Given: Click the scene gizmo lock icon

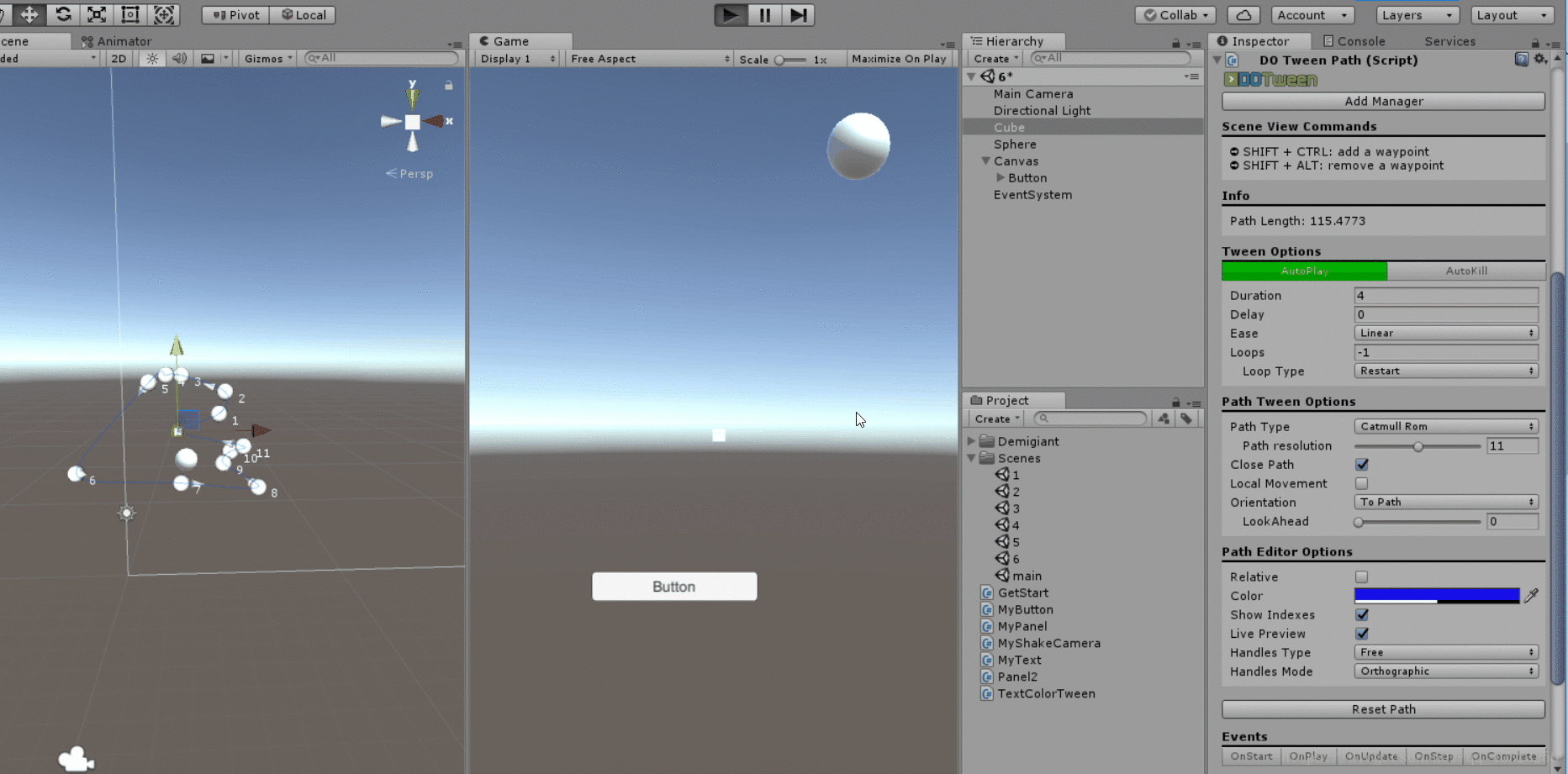Looking at the screenshot, I should click(x=449, y=85).
